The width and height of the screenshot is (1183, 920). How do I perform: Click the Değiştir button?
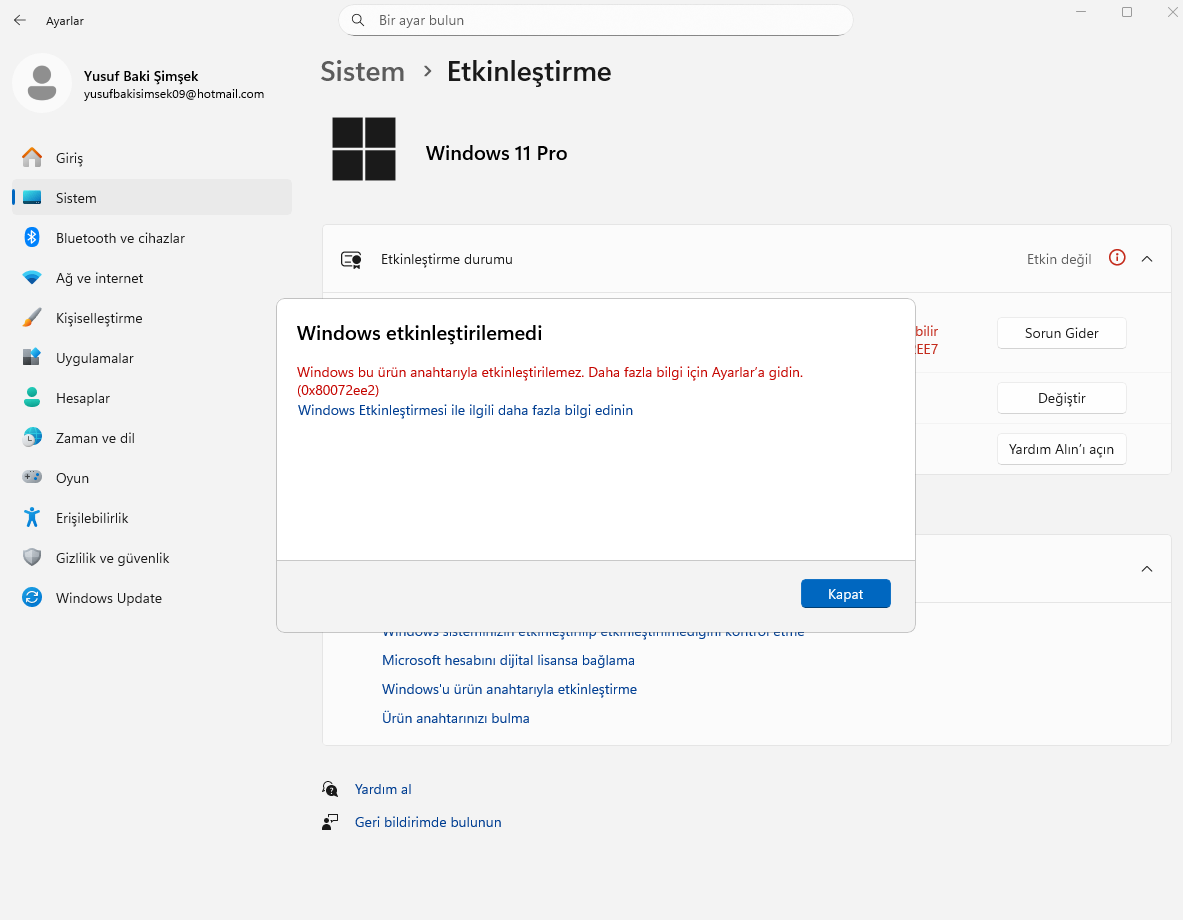pyautogui.click(x=1062, y=398)
